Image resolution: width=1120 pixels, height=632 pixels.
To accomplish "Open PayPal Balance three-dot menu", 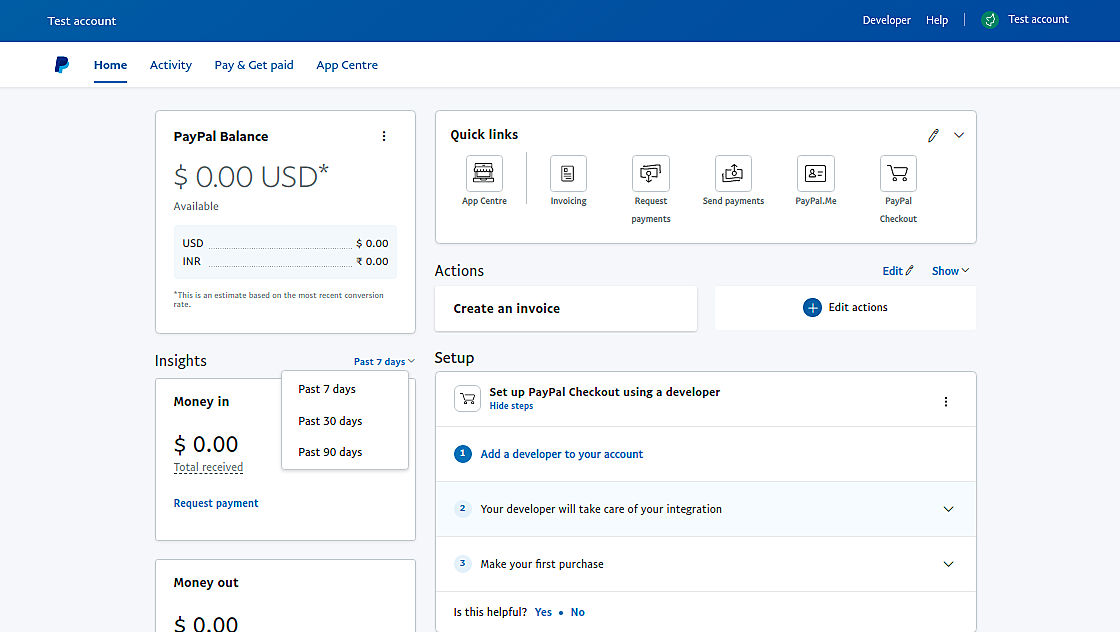I will 384,137.
